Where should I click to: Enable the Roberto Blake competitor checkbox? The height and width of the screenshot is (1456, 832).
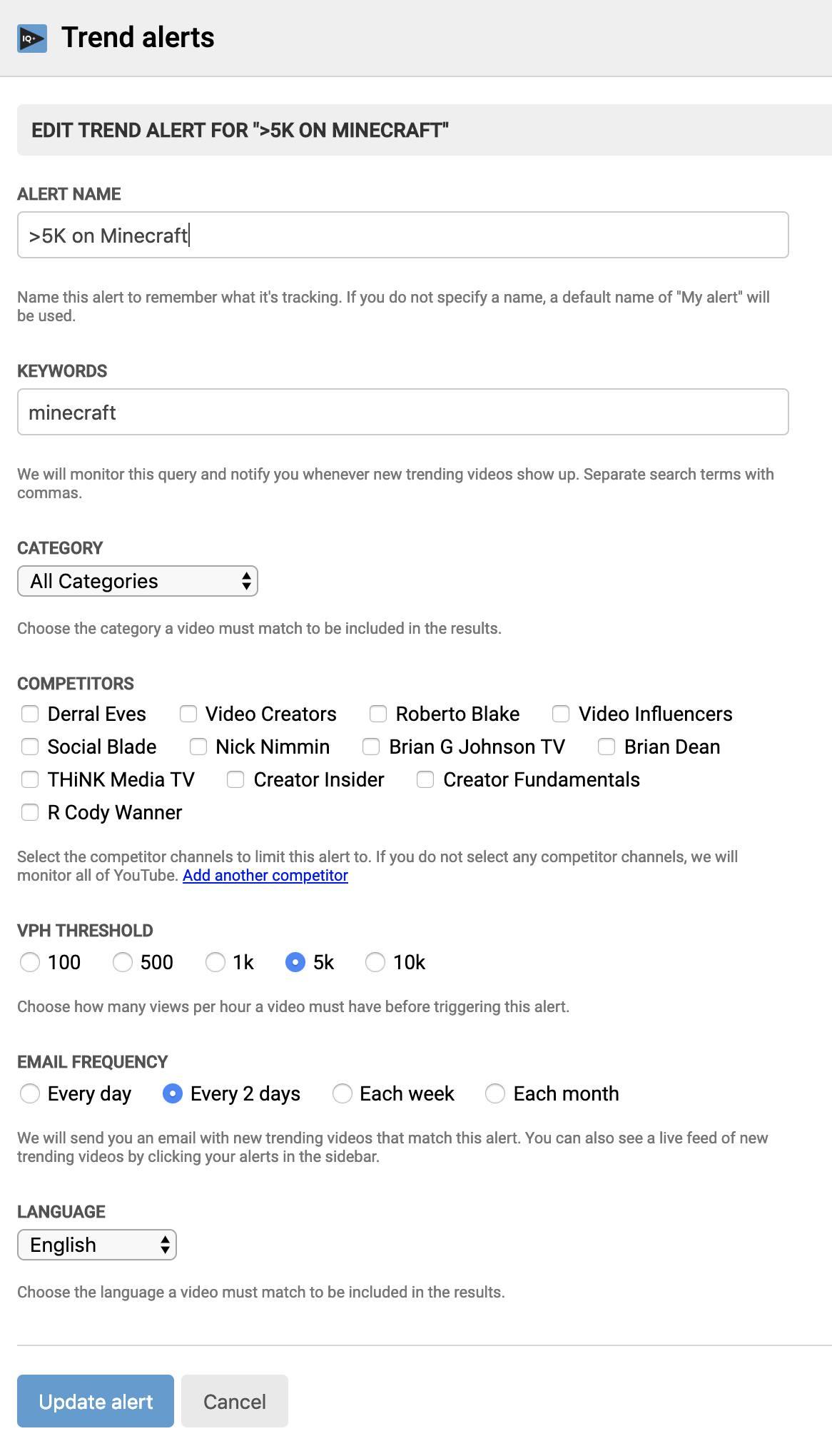pos(378,714)
